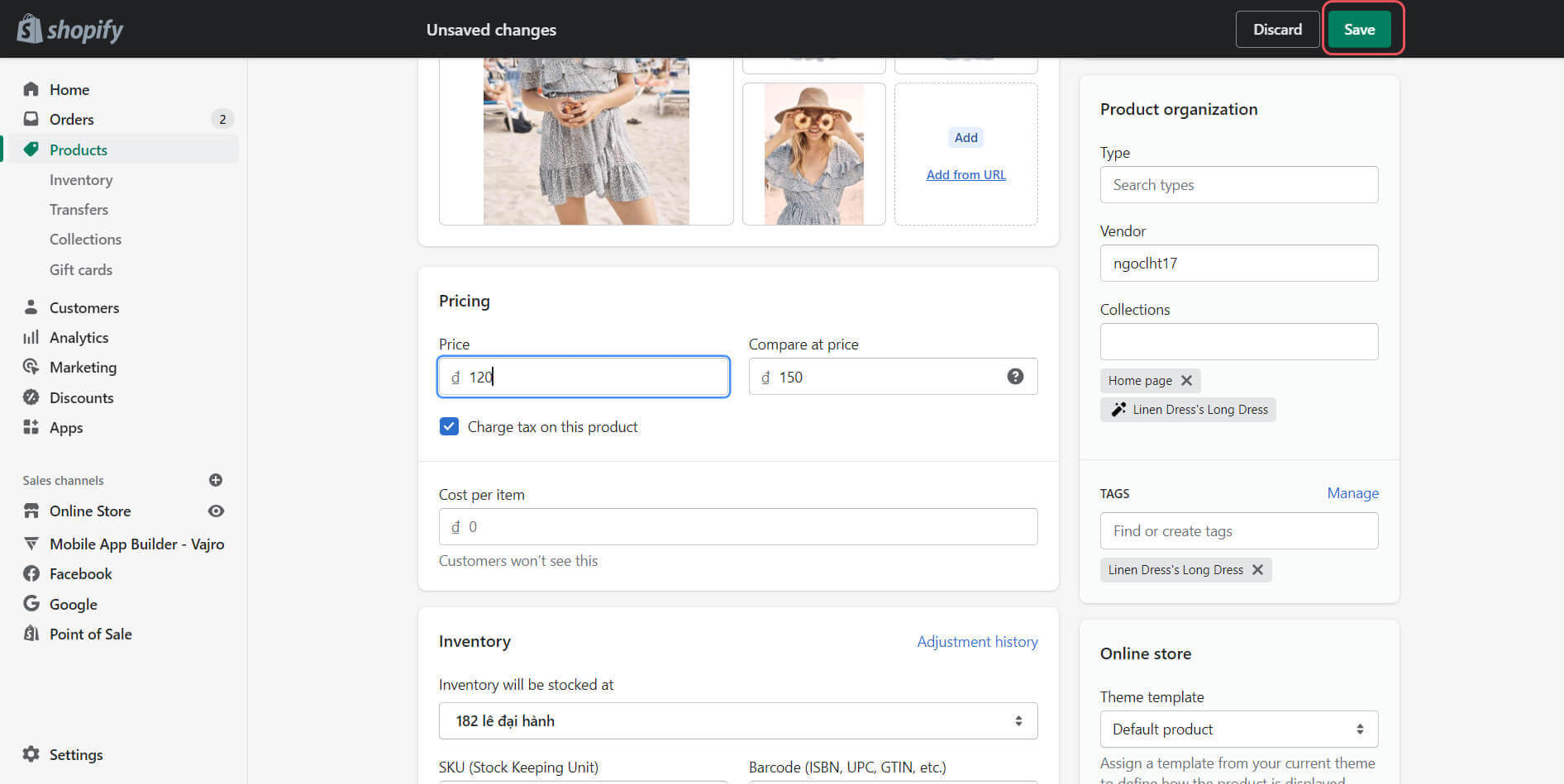Open Gift cards submenu item
This screenshot has height=784, width=1564.
pos(81,269)
